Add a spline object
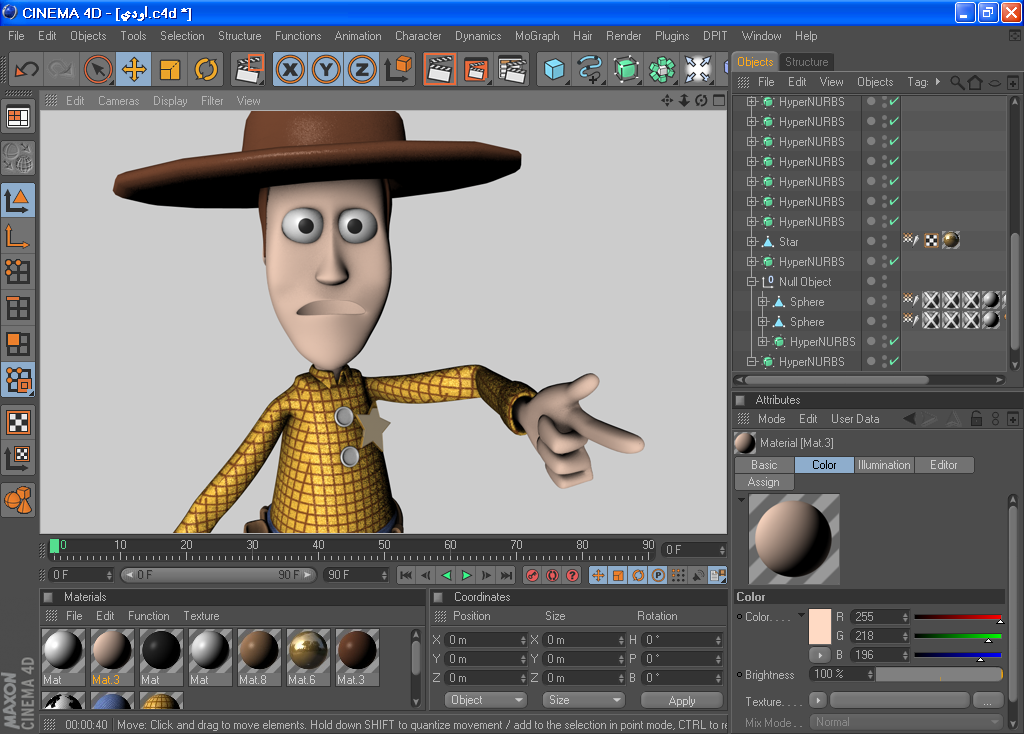Image resolution: width=1024 pixels, height=734 pixels. tap(590, 69)
